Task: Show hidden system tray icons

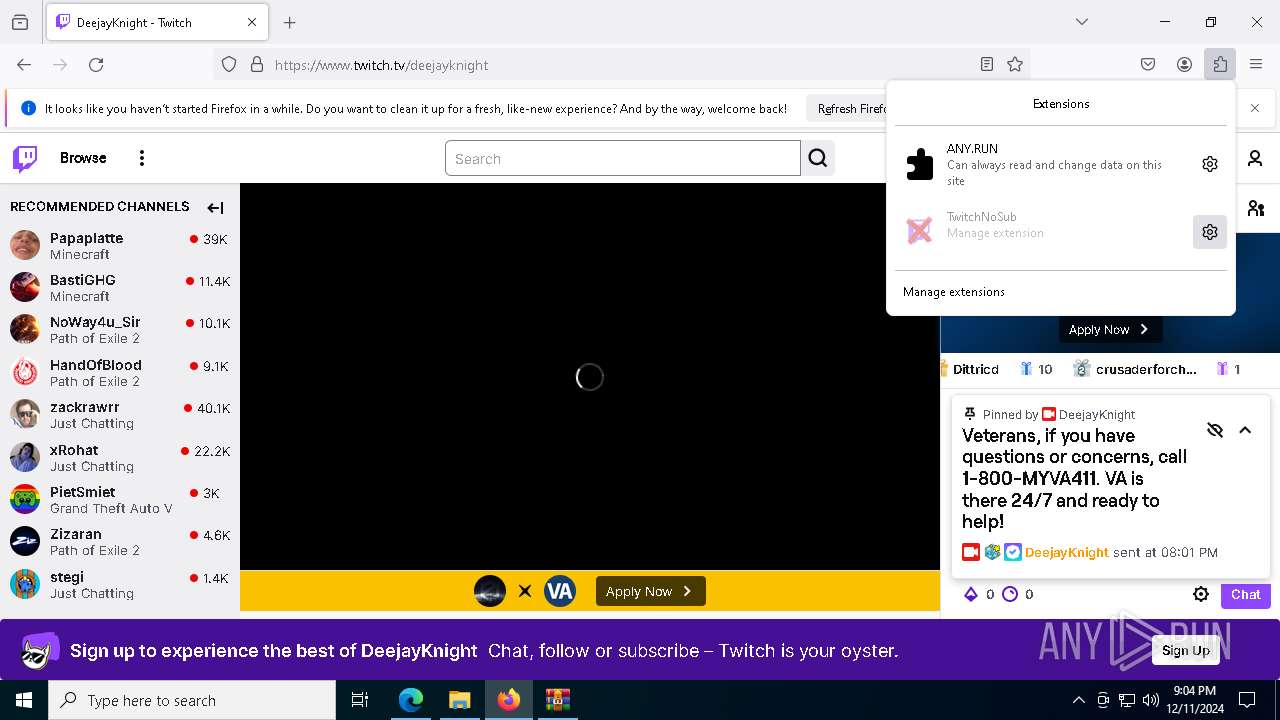Action: (x=1078, y=700)
